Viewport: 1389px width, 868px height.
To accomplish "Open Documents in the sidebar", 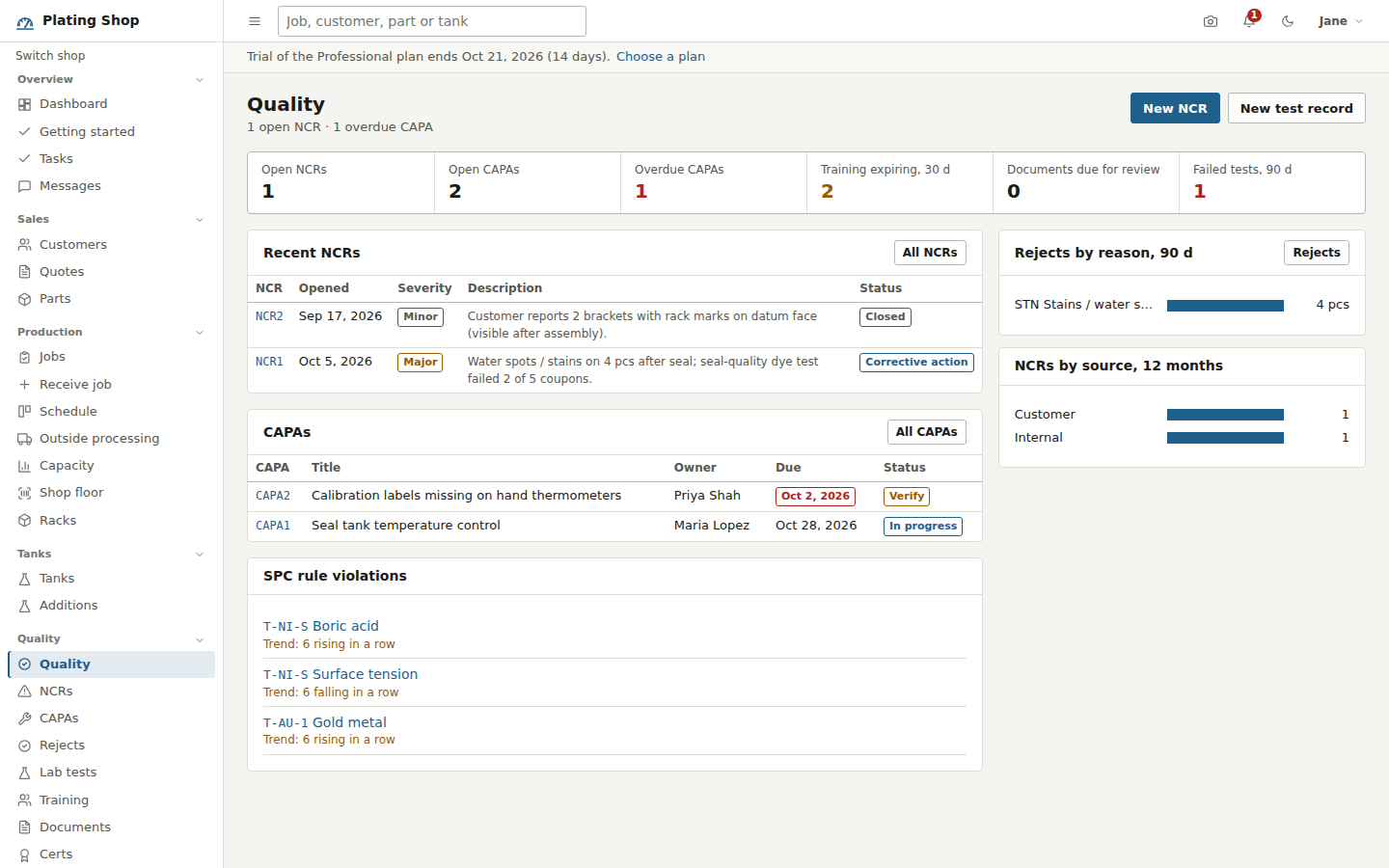I will [111, 827].
